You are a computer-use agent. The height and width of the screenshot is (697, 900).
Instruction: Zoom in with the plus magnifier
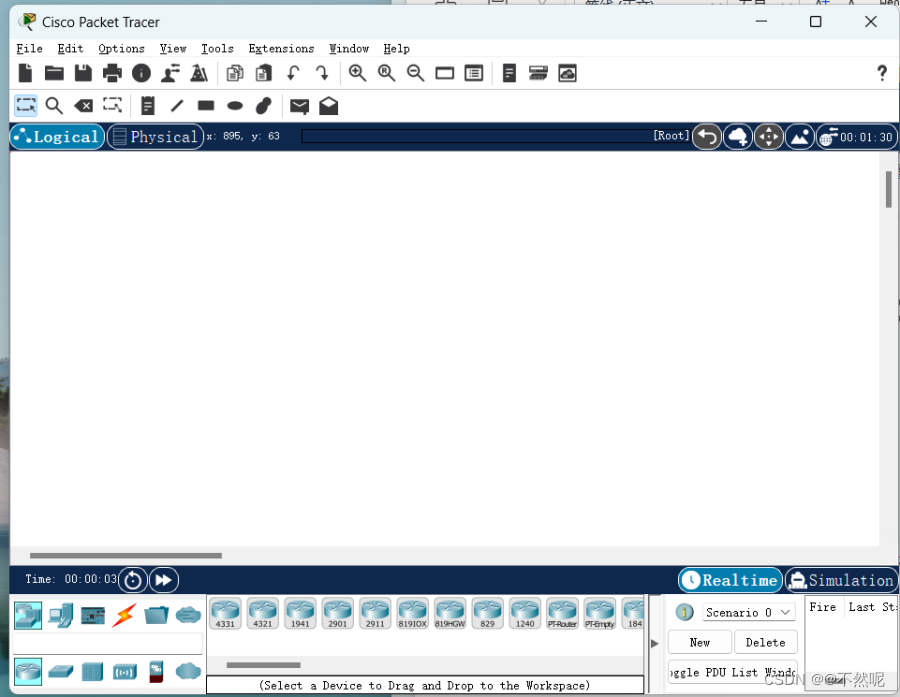[x=357, y=73]
